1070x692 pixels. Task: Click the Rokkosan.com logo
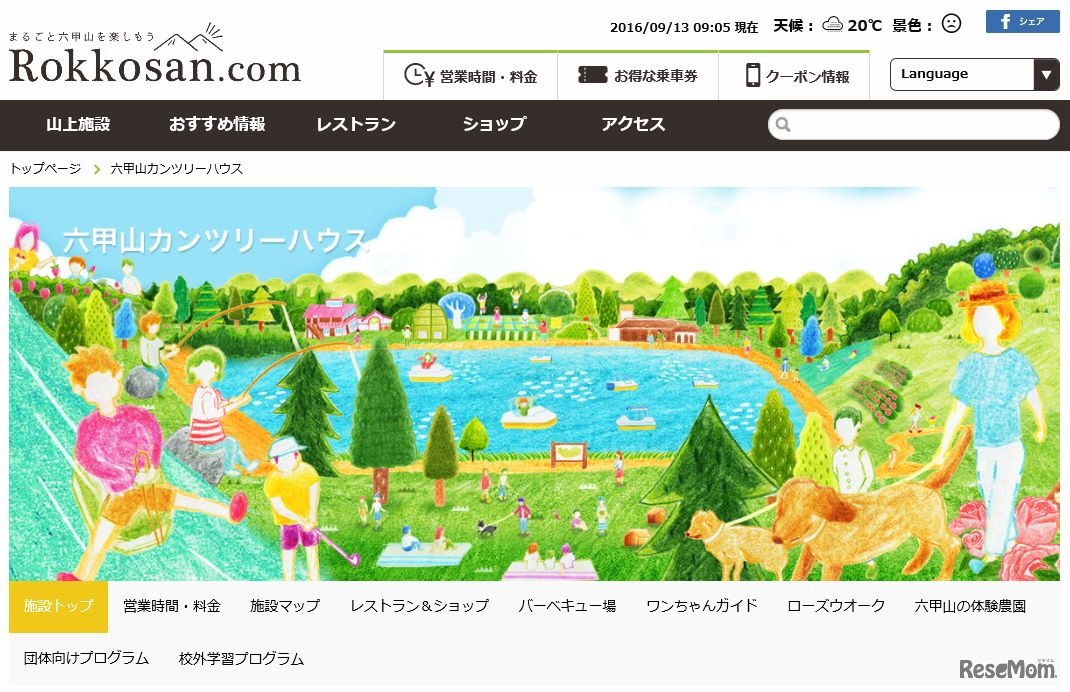click(155, 55)
